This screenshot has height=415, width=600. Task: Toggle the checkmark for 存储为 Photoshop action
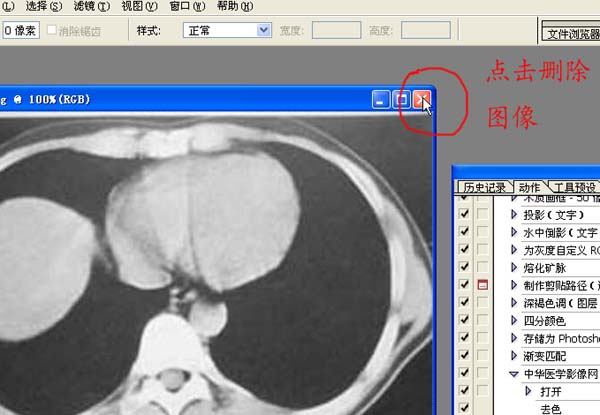464,337
